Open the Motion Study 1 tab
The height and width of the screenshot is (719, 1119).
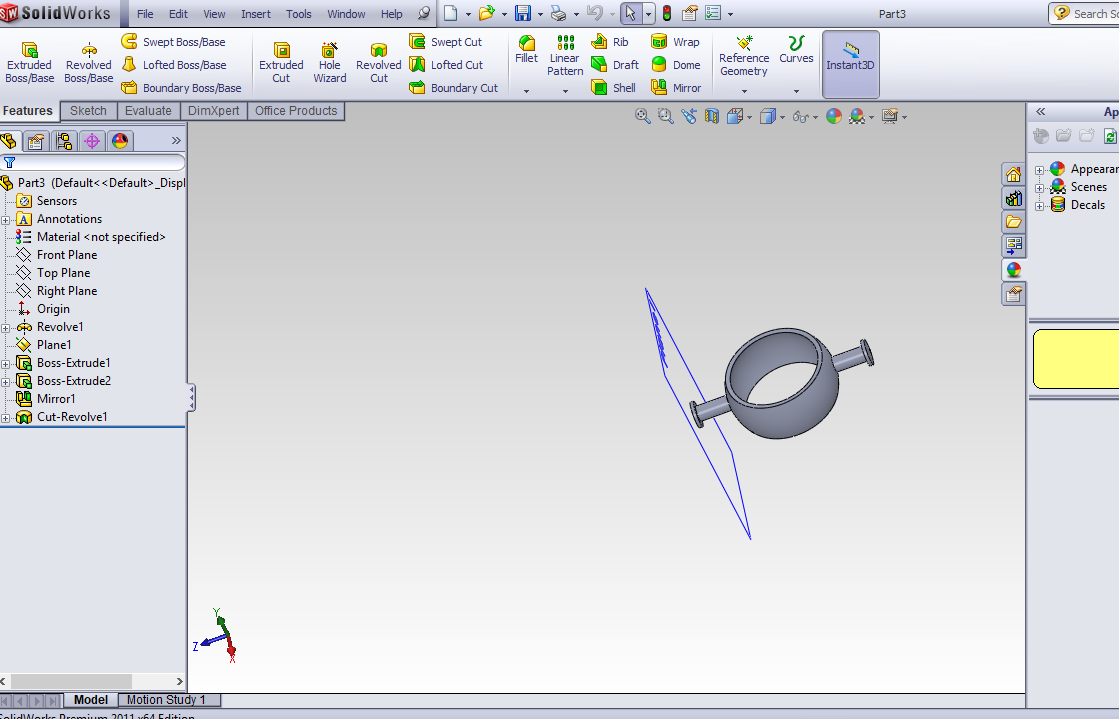166,700
